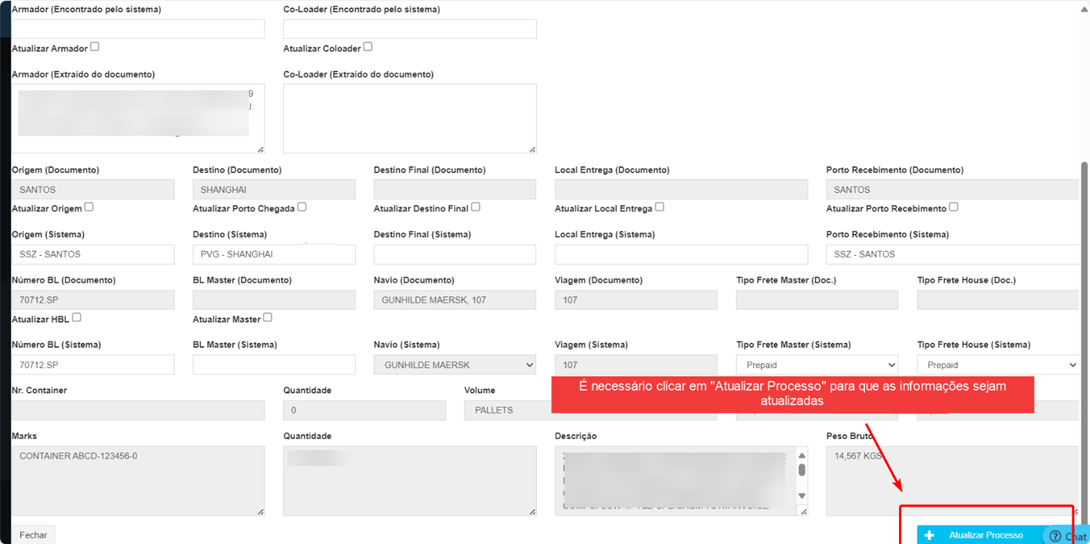Click the Viagem (Sistema) field

[x=636, y=365]
